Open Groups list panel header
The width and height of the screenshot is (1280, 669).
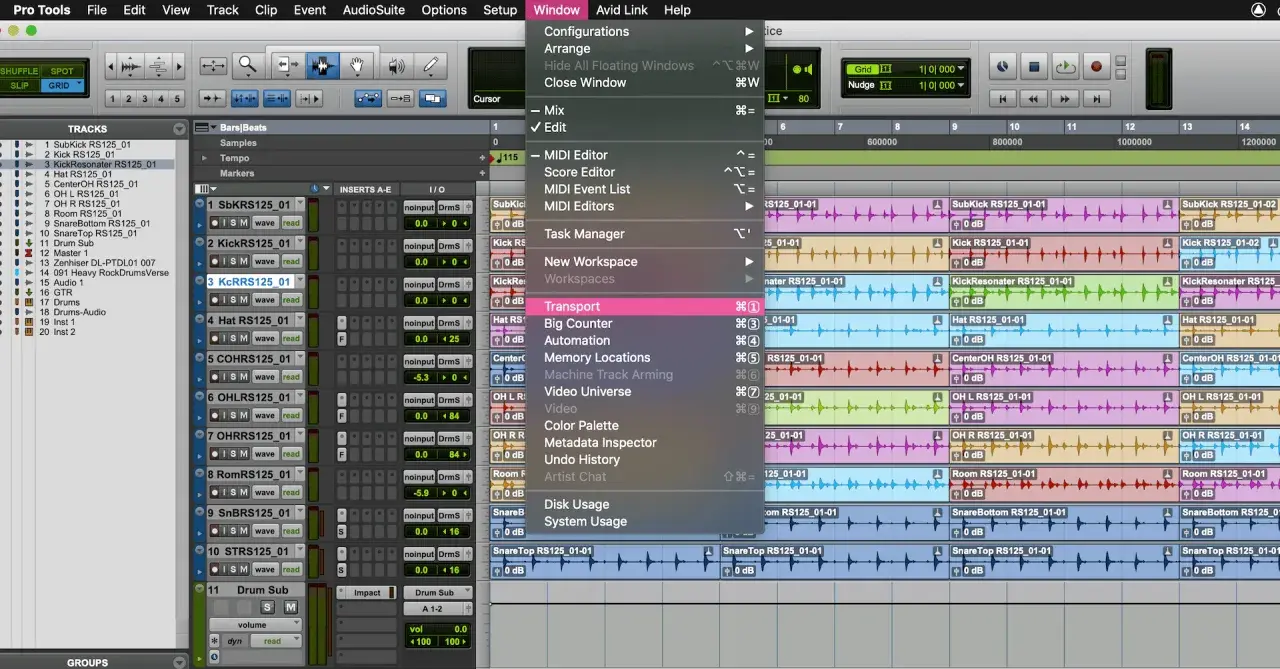87,662
